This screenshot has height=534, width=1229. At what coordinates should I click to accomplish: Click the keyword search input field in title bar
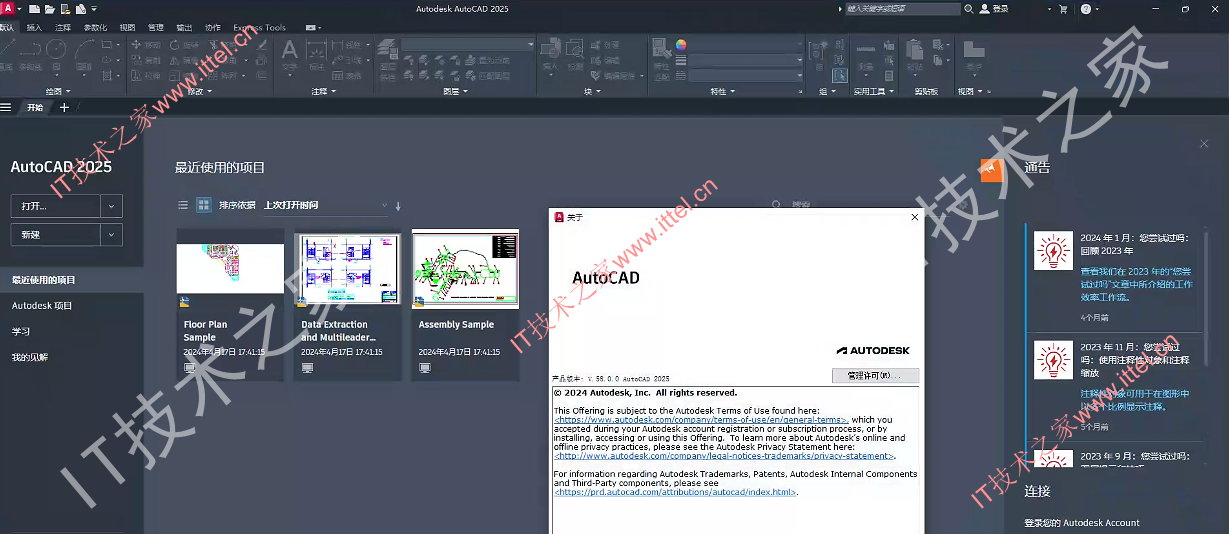click(902, 8)
